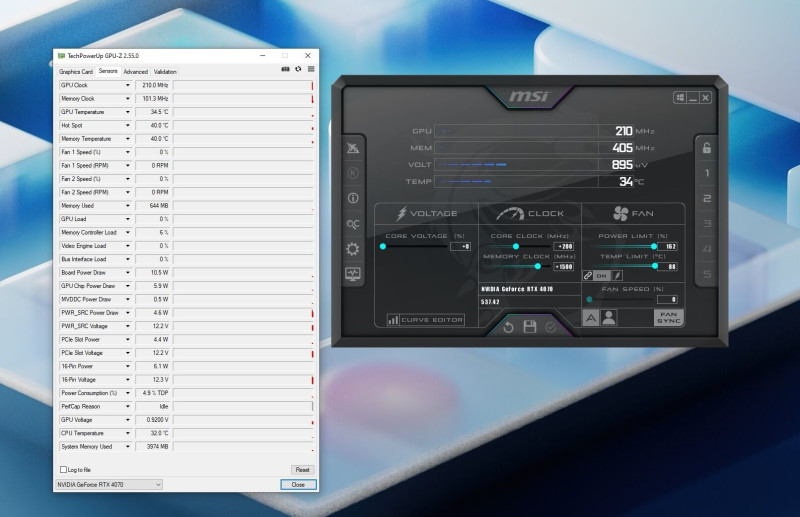Switch to the Graphics Card tab

(76, 71)
